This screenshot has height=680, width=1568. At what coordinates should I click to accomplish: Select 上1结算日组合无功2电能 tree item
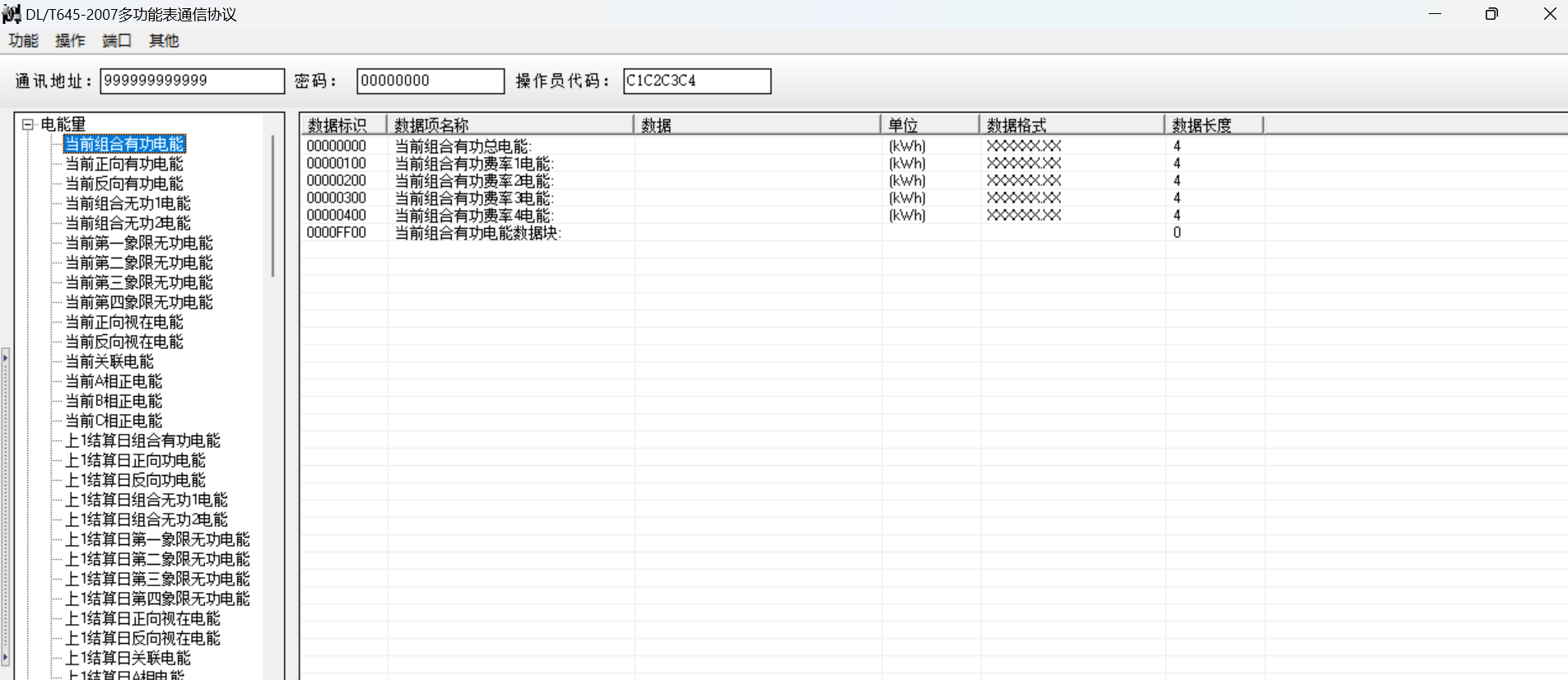(147, 519)
